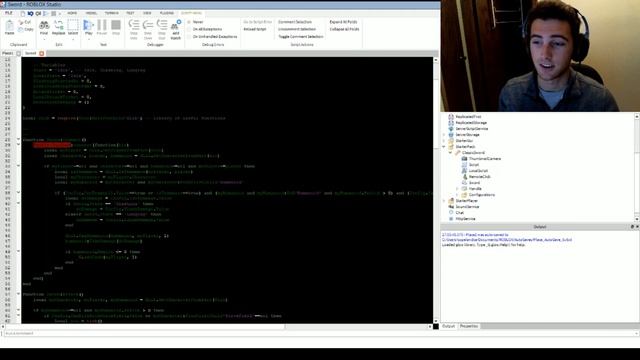Click the Go to Script Error button
The height and width of the screenshot is (360, 640).
pos(257,22)
